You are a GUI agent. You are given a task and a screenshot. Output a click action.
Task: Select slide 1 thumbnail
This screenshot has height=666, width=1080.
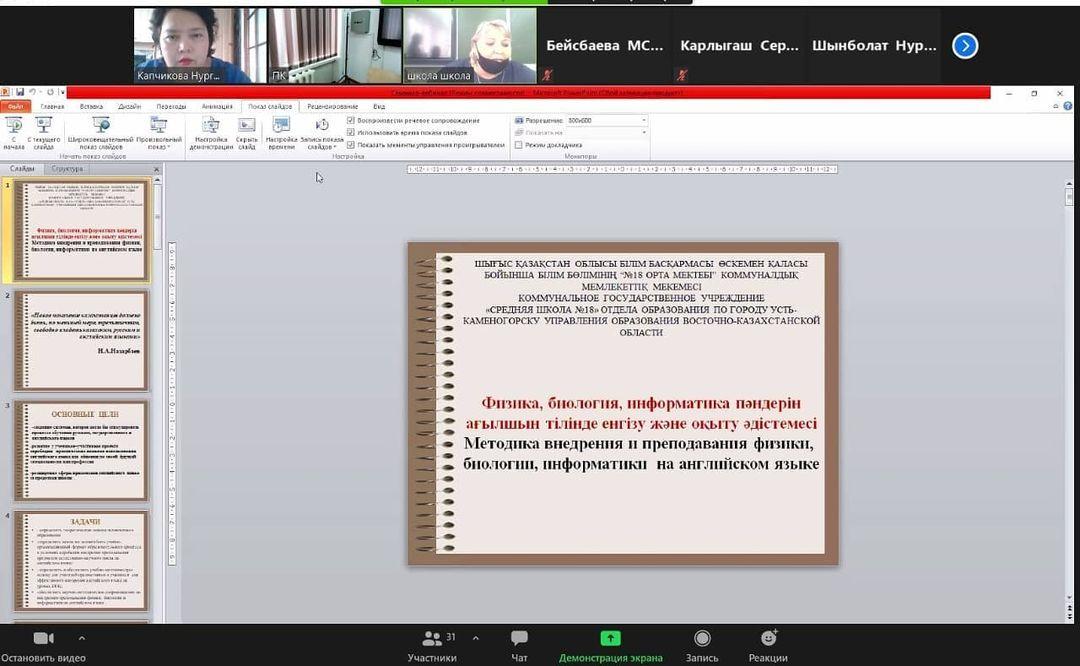point(81,230)
